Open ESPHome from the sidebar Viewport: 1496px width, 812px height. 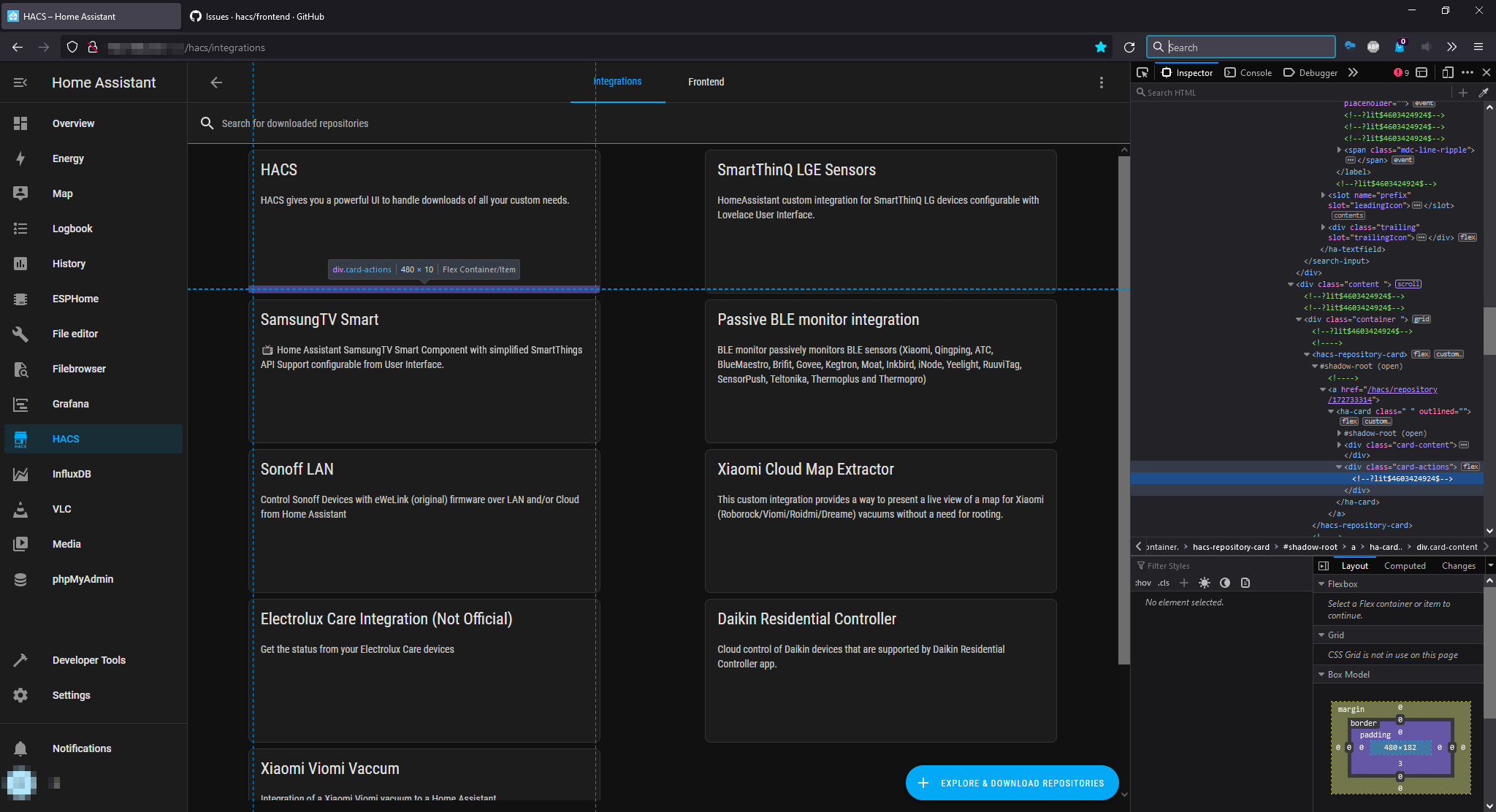coord(20,299)
